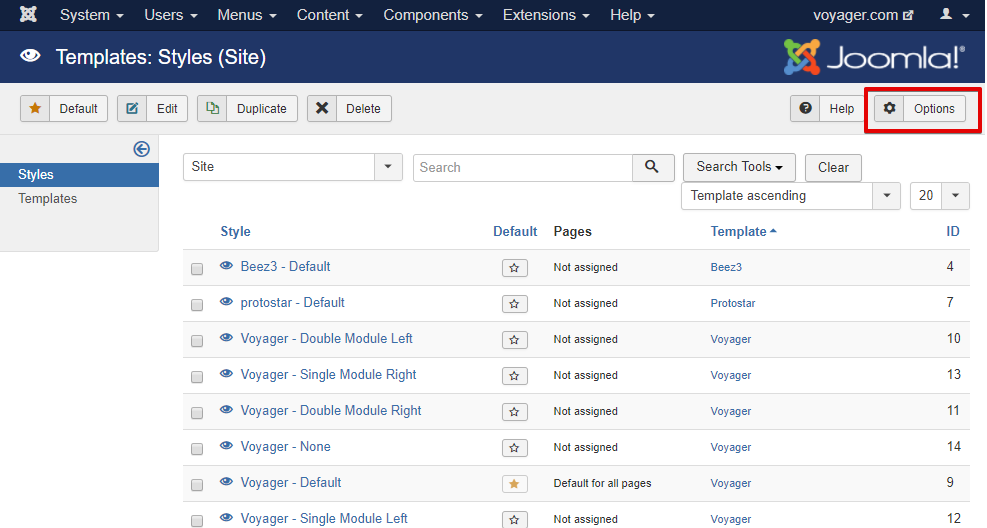Collapse sidebar with the arrow circle icon
987x528 pixels.
pos(142,149)
